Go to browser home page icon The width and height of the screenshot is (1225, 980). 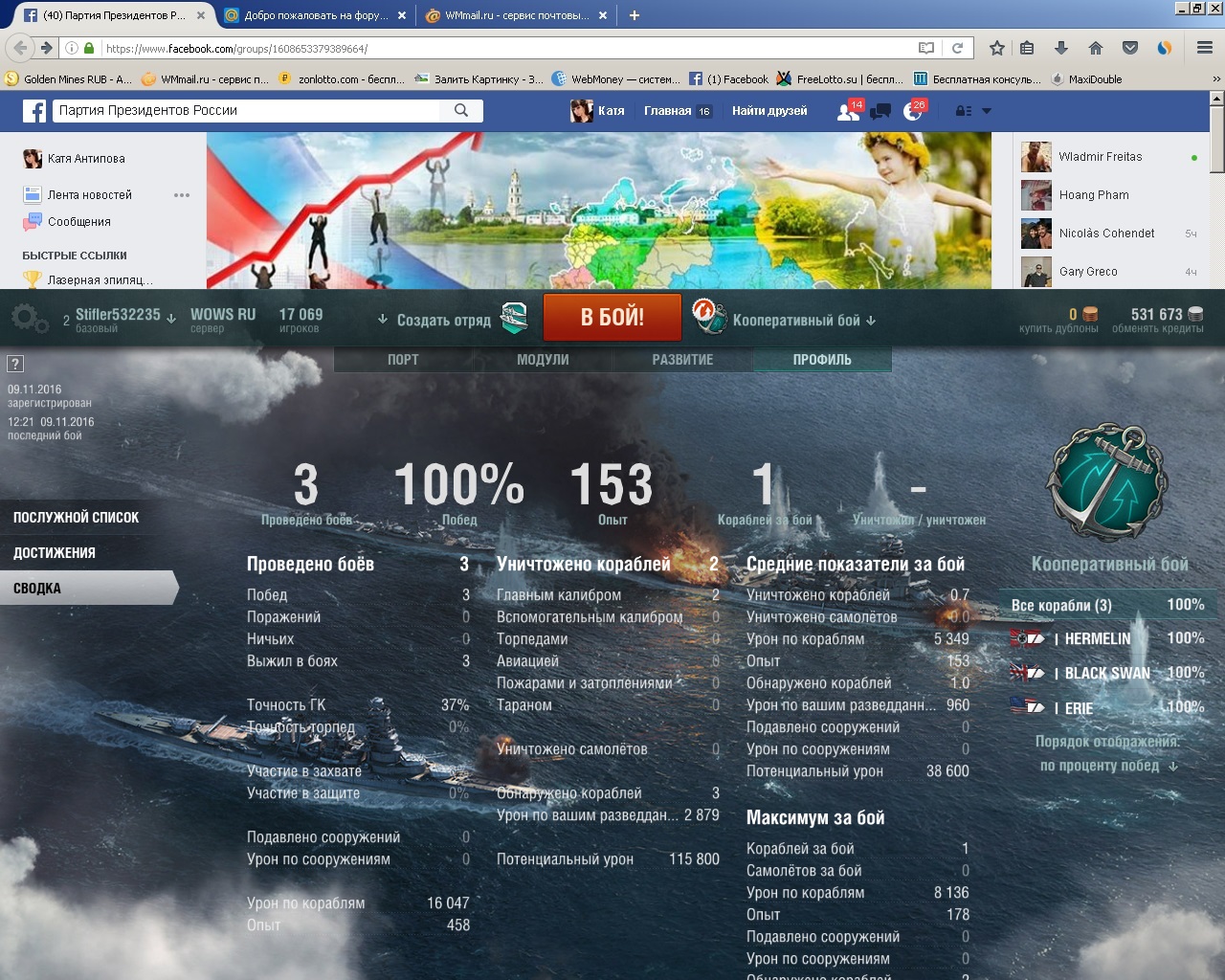[1096, 48]
